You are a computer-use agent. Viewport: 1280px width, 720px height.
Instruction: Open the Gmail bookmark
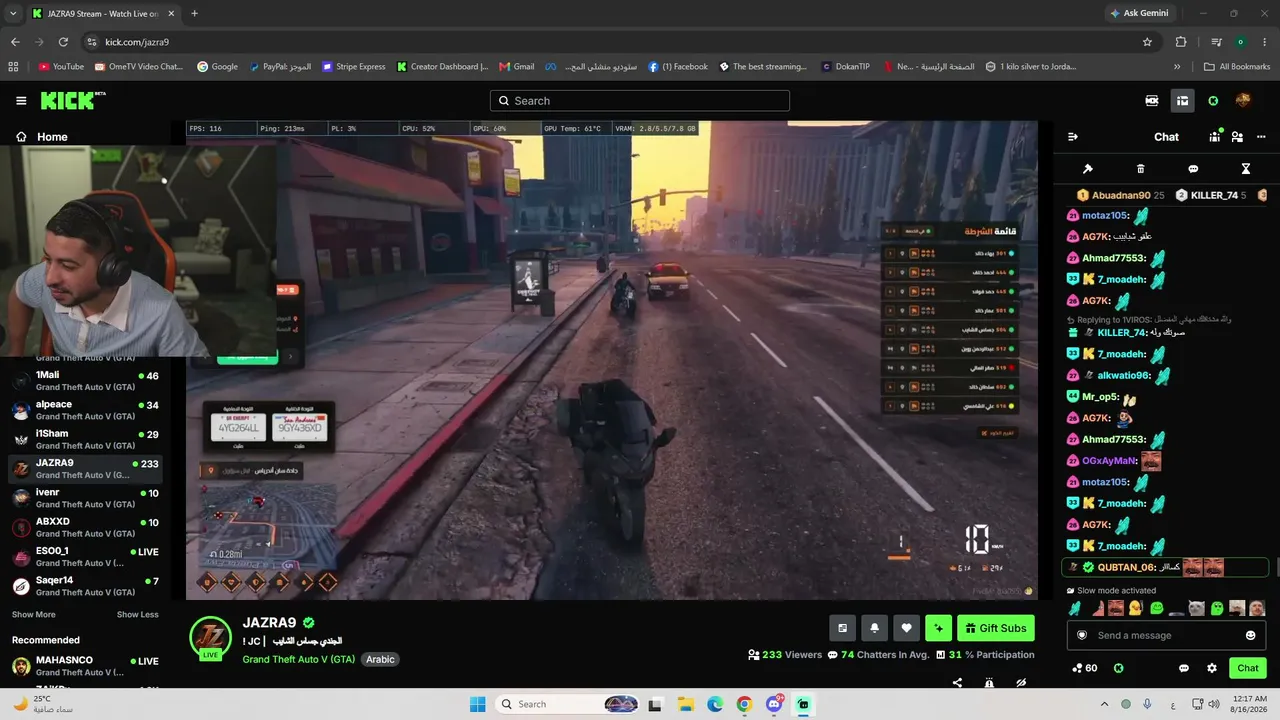[517, 67]
